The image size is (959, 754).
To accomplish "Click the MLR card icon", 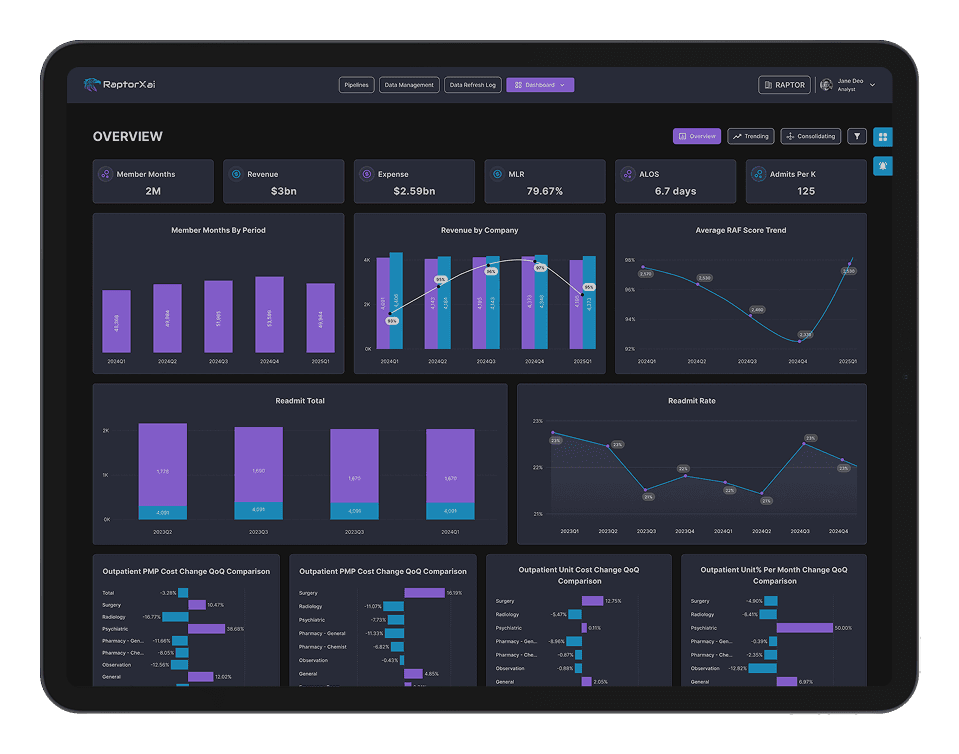I will point(497,174).
